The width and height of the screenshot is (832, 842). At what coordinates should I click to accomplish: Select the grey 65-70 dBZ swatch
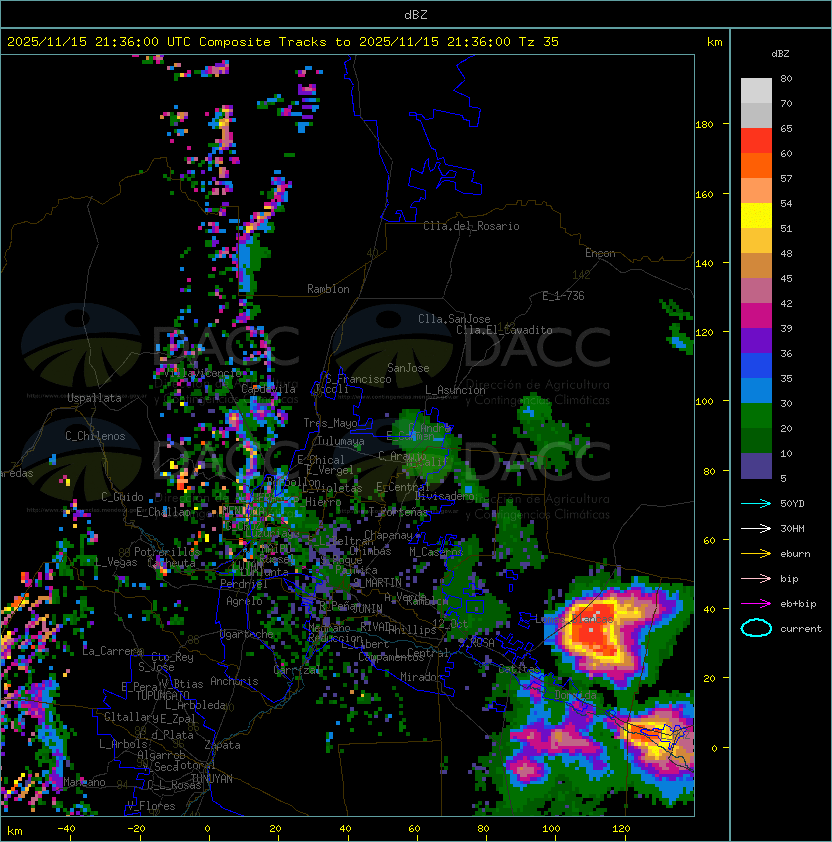[756, 115]
